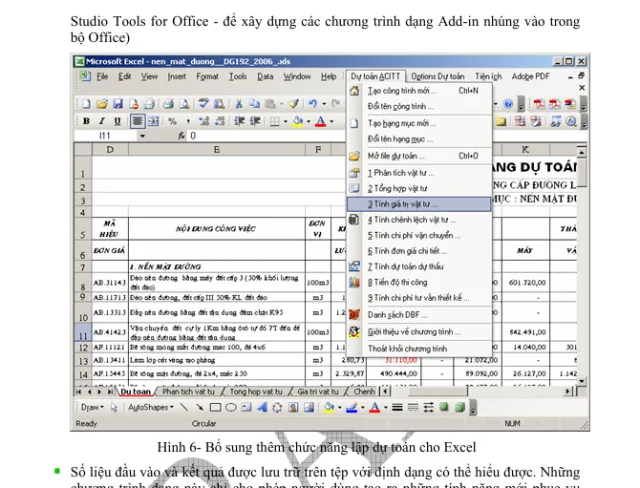Open the Format menu

point(207,76)
